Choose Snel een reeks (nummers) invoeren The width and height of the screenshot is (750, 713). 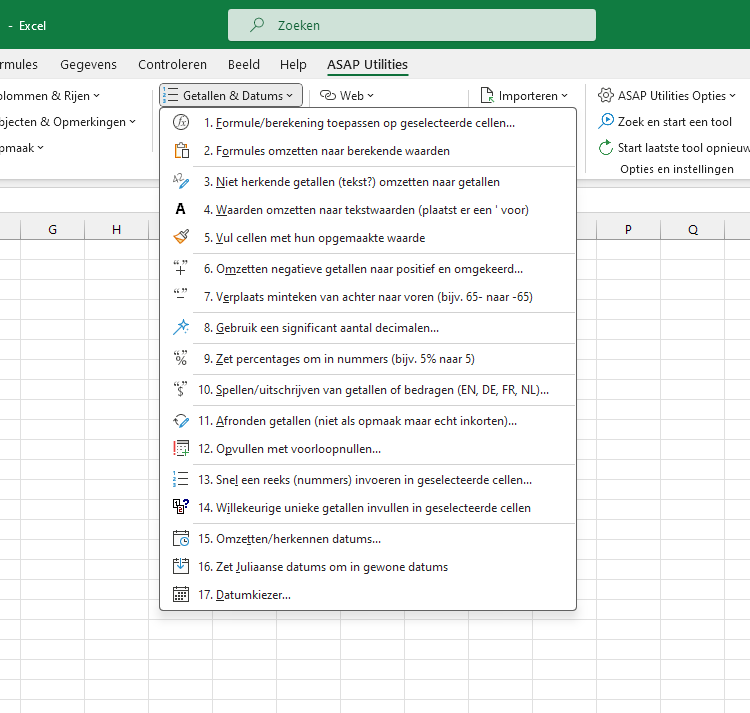[x=367, y=480]
